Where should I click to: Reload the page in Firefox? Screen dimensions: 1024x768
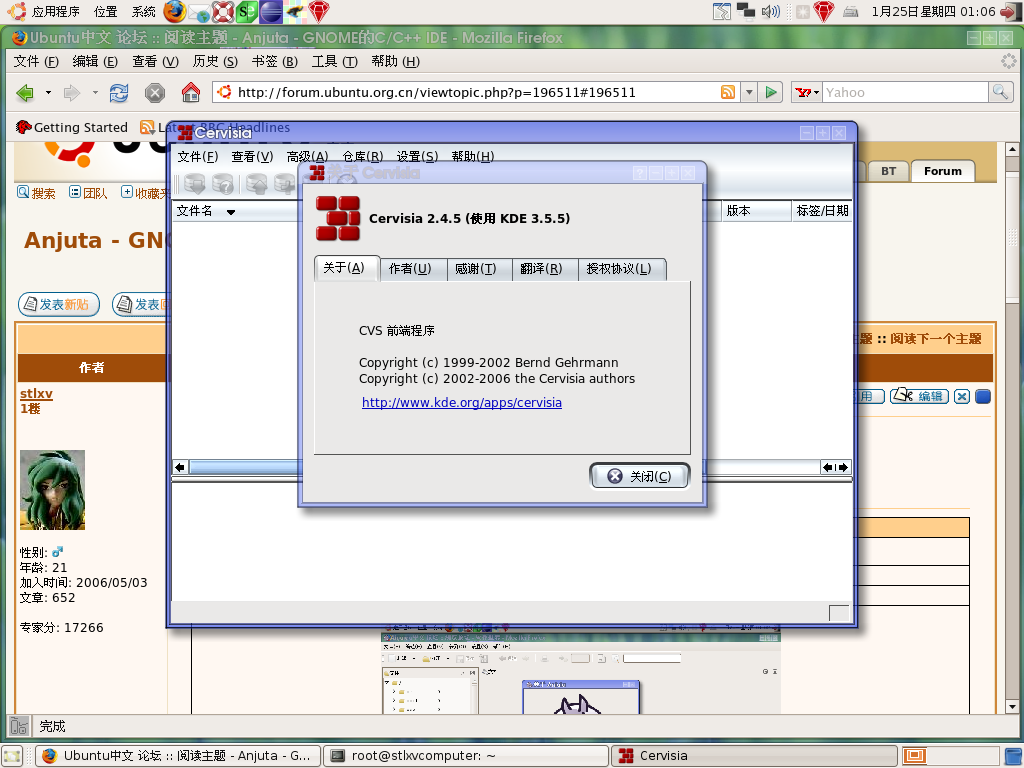(119, 93)
